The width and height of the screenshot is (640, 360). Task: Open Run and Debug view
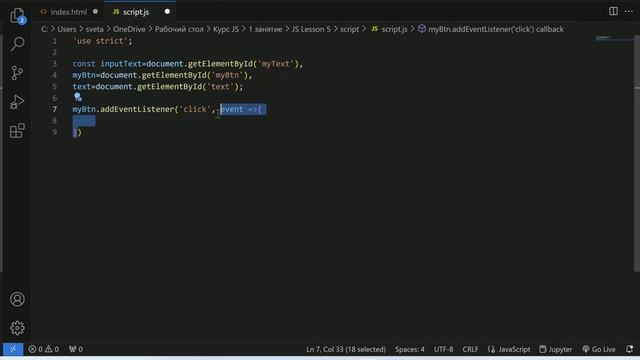click(x=17, y=102)
